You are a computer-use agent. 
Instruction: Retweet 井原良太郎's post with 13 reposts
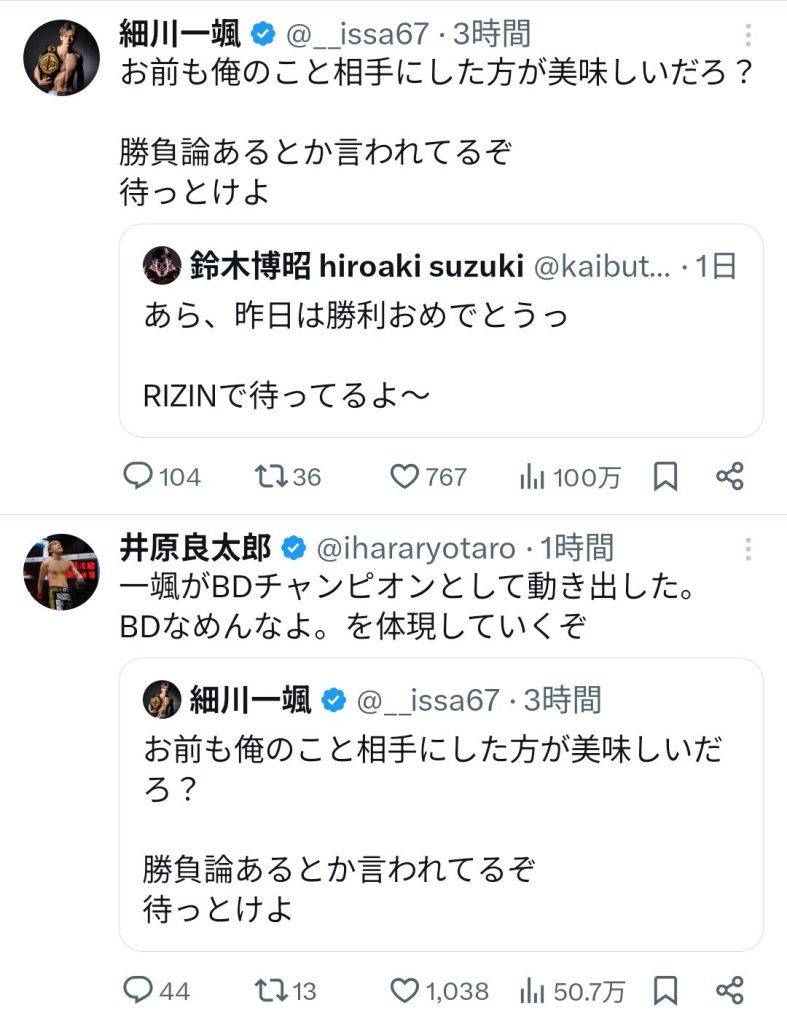270,990
